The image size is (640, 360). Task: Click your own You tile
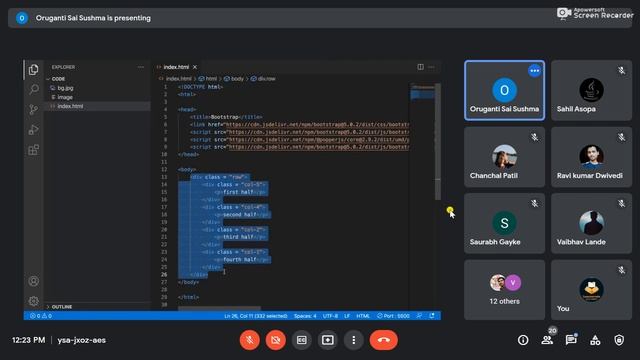591,290
